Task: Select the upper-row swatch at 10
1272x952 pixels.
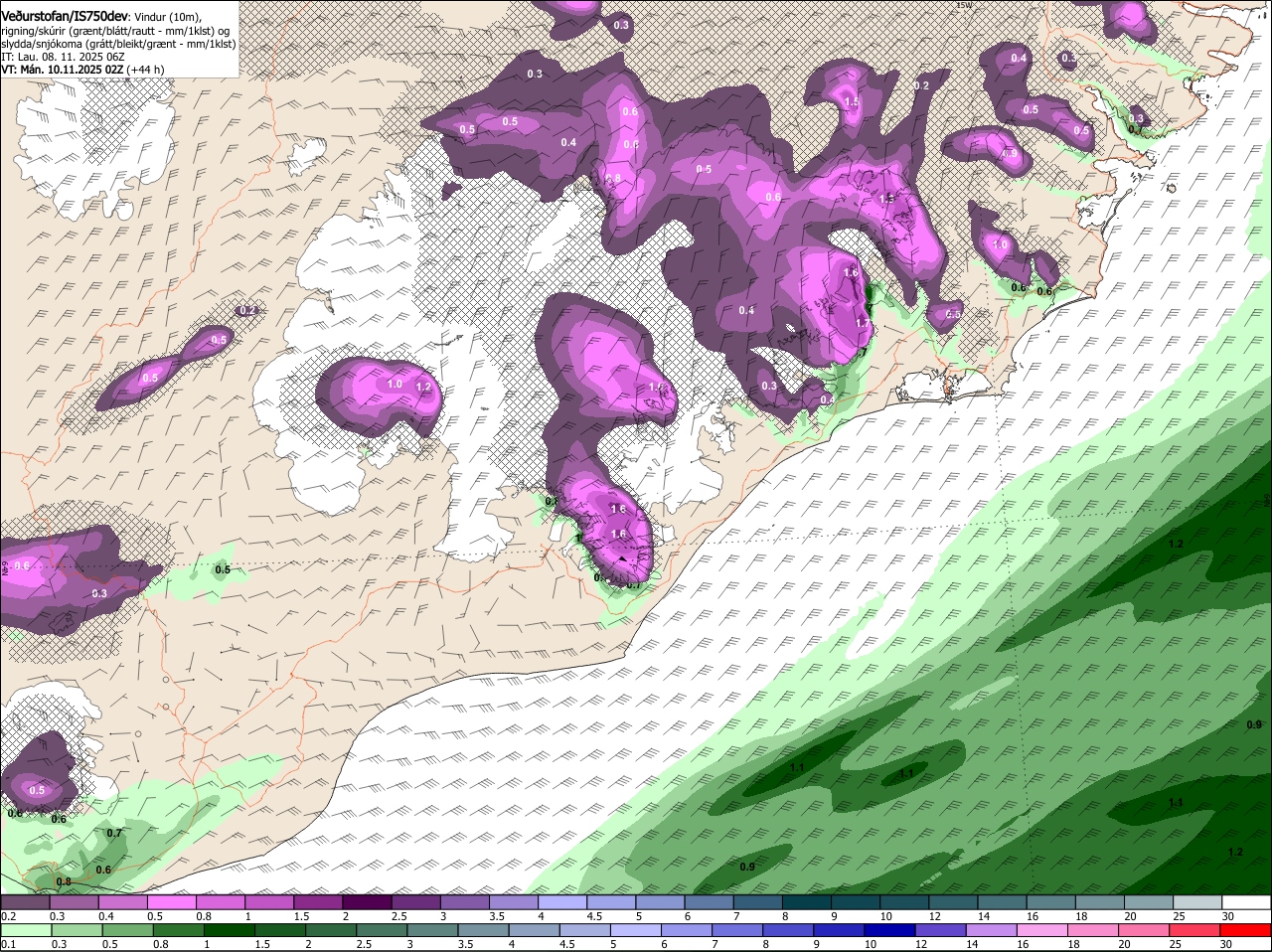Action: (905, 902)
